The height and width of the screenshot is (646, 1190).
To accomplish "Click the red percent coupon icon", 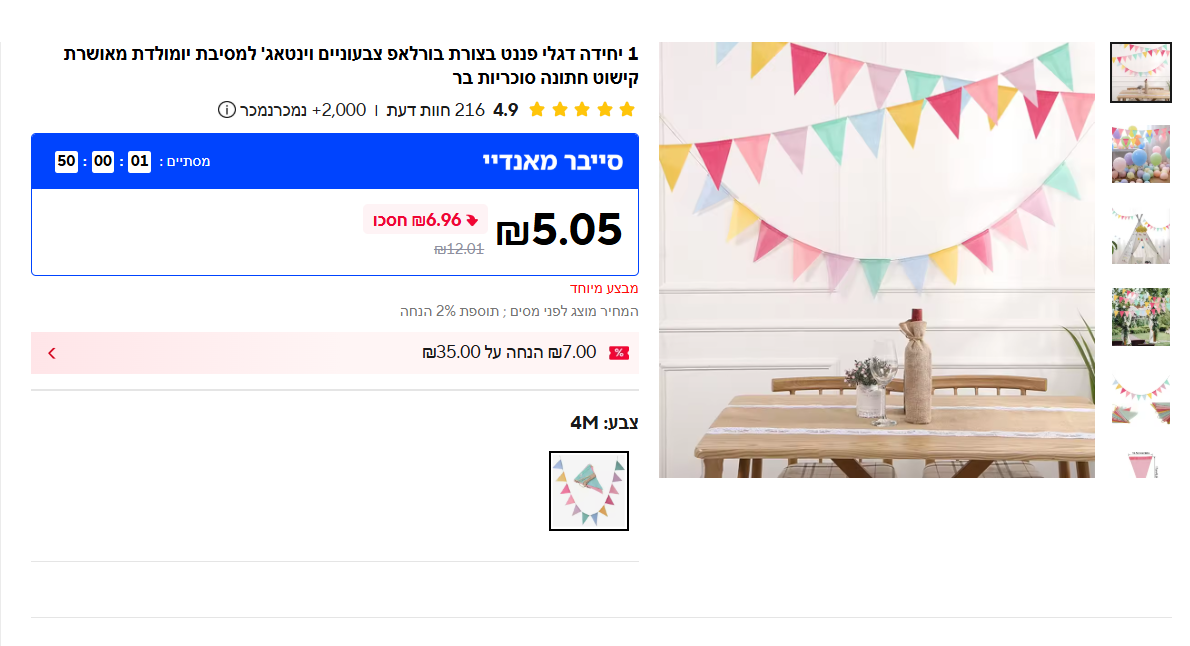I will click(x=619, y=352).
